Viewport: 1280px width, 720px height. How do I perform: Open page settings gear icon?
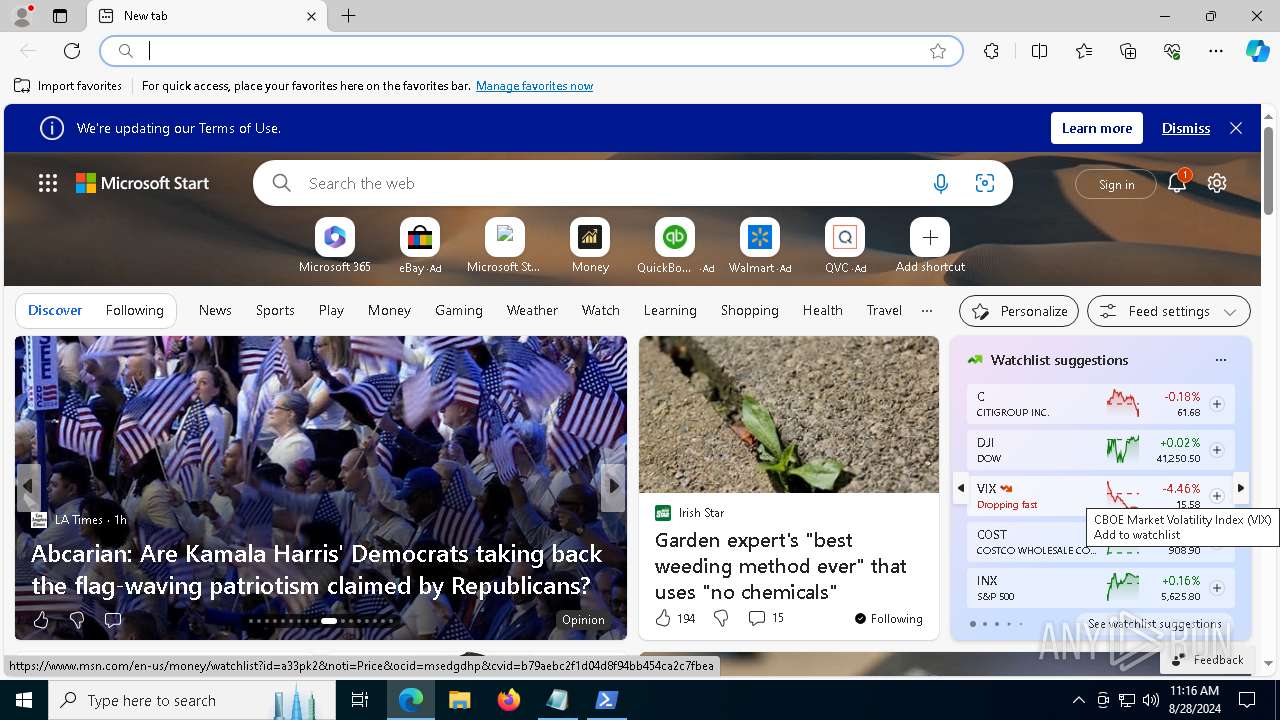(x=1217, y=183)
